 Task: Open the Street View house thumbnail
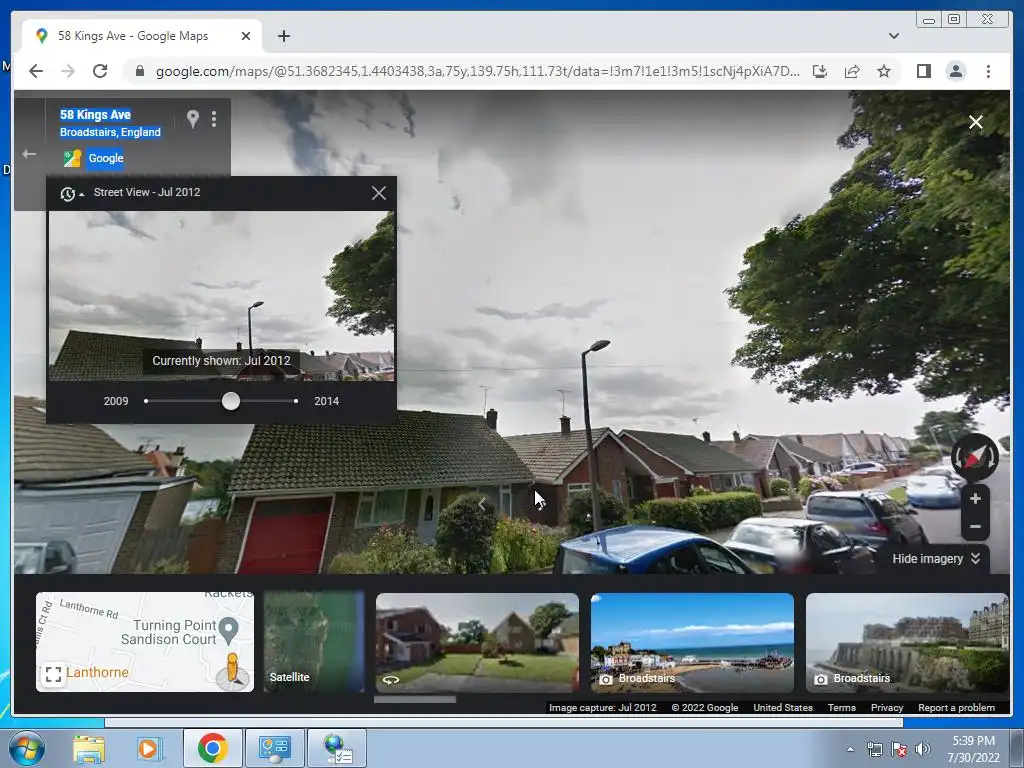[x=477, y=642]
